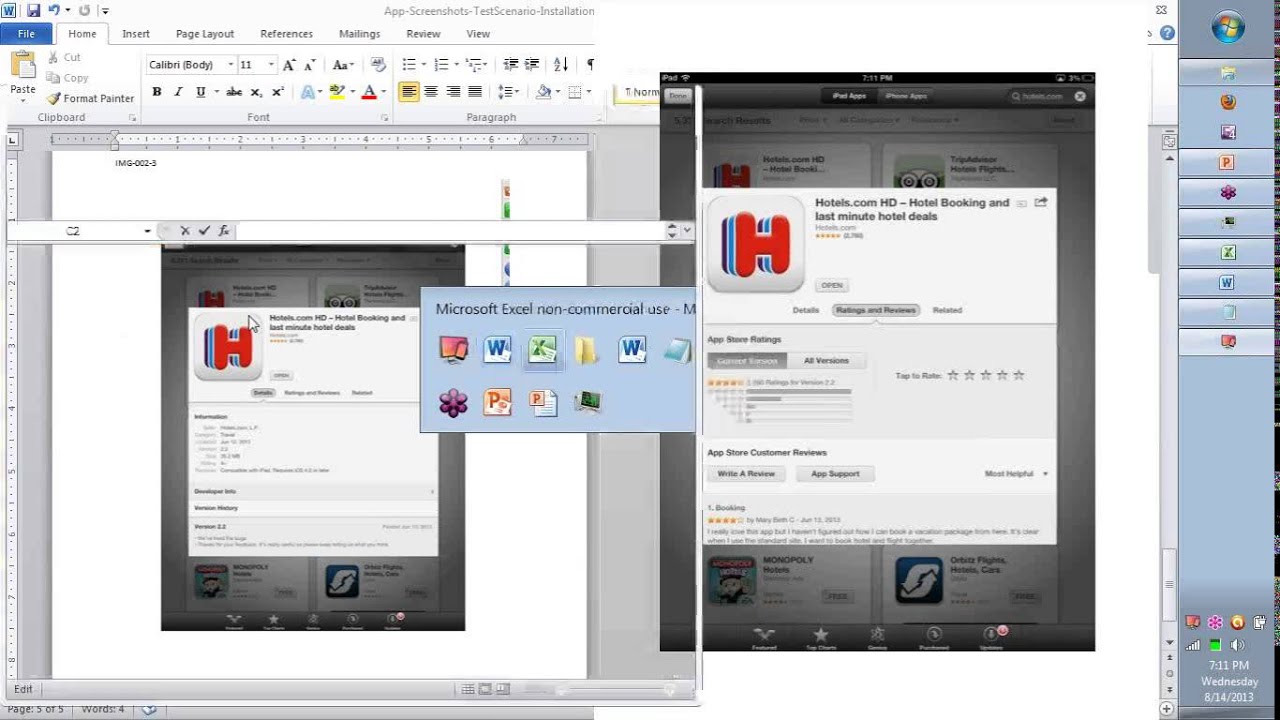Toggle Superscript formatting
Viewport: 1280px width, 720px height.
coord(278,92)
